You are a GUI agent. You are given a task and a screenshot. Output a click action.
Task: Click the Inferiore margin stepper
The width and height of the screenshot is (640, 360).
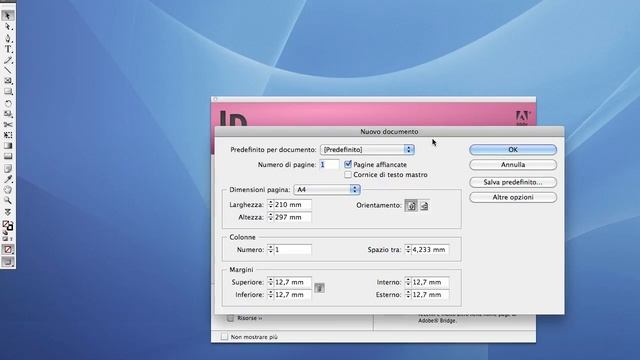pos(270,295)
